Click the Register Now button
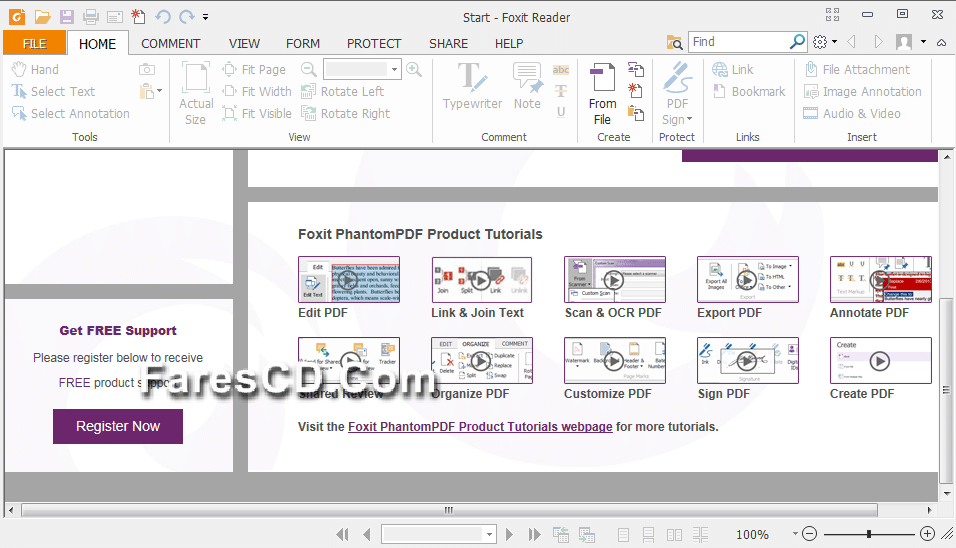 pyautogui.click(x=118, y=426)
